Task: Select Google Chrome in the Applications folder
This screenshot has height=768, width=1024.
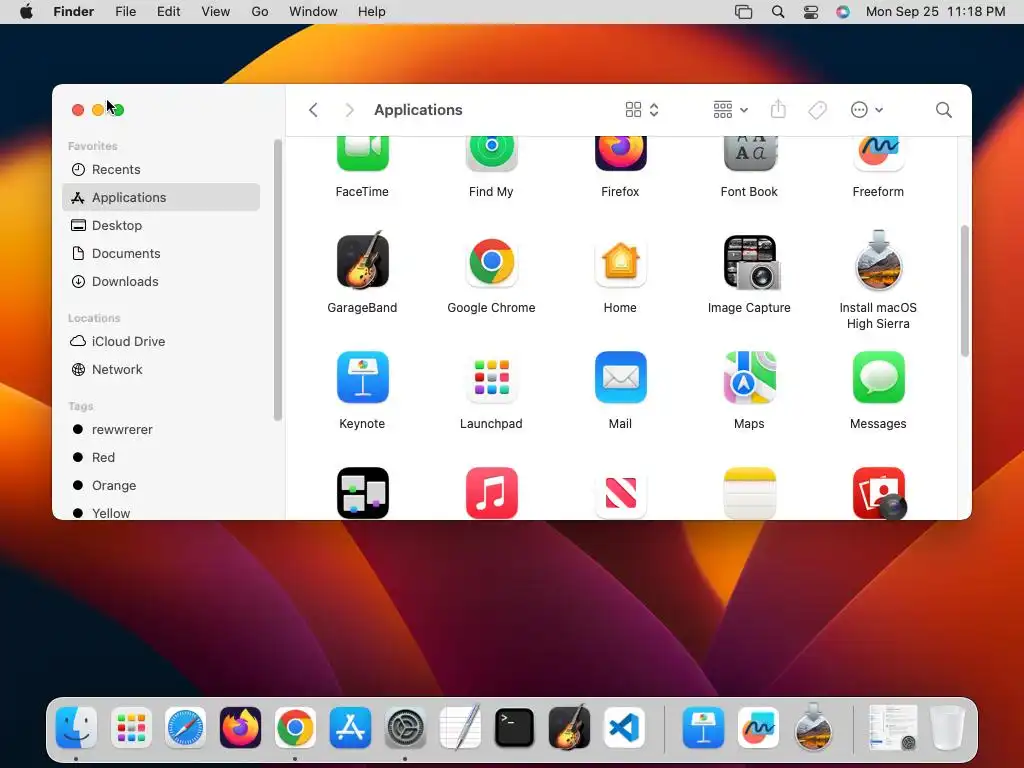Action: point(491,261)
